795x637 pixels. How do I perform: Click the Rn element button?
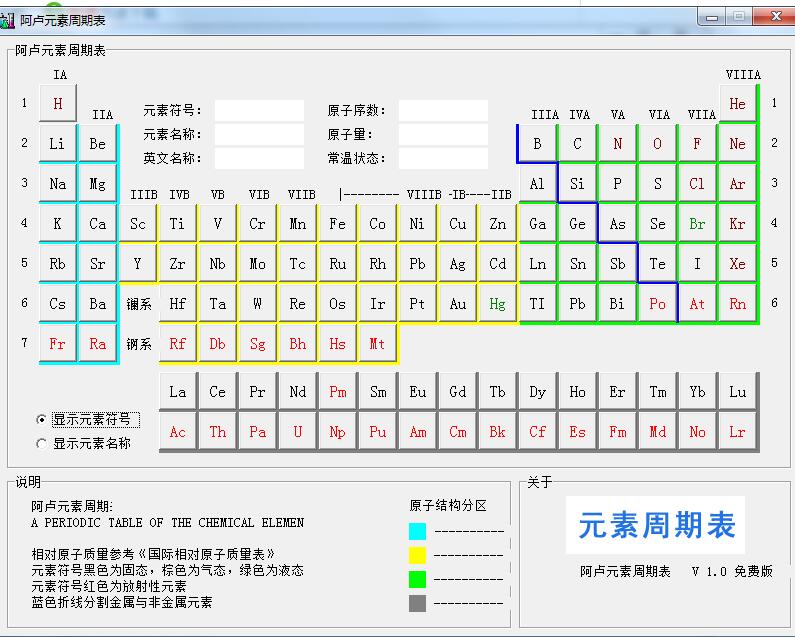(738, 304)
